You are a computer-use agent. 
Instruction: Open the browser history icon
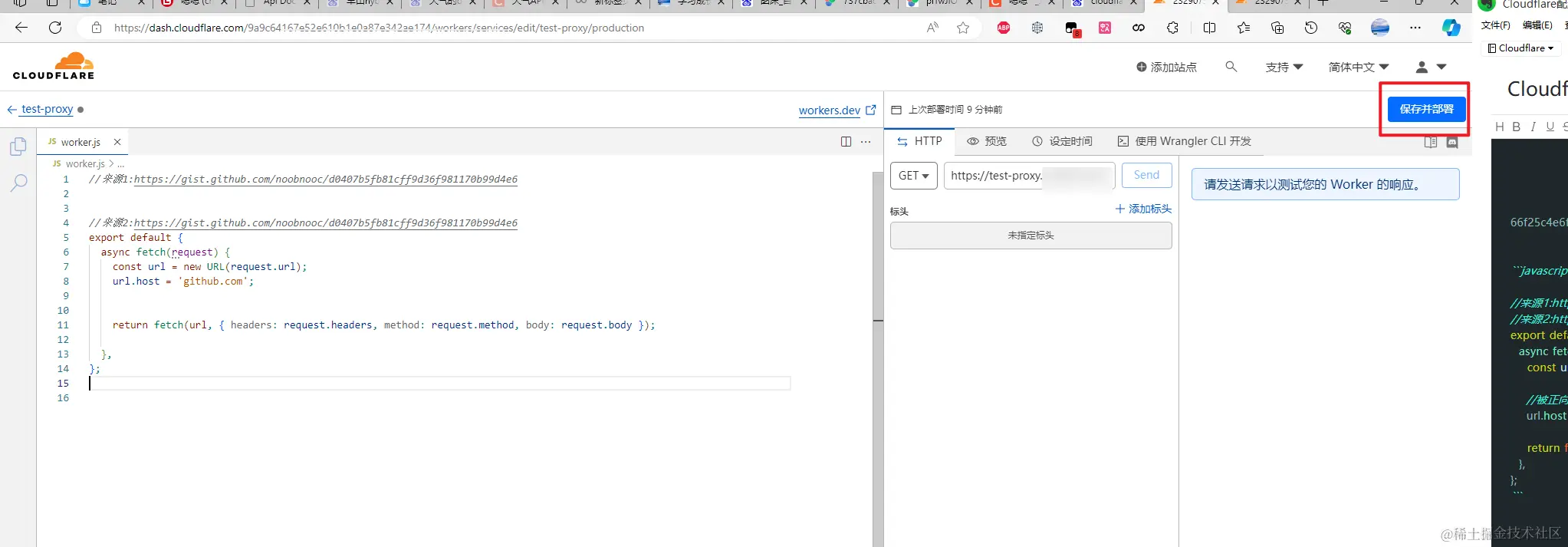click(1311, 28)
